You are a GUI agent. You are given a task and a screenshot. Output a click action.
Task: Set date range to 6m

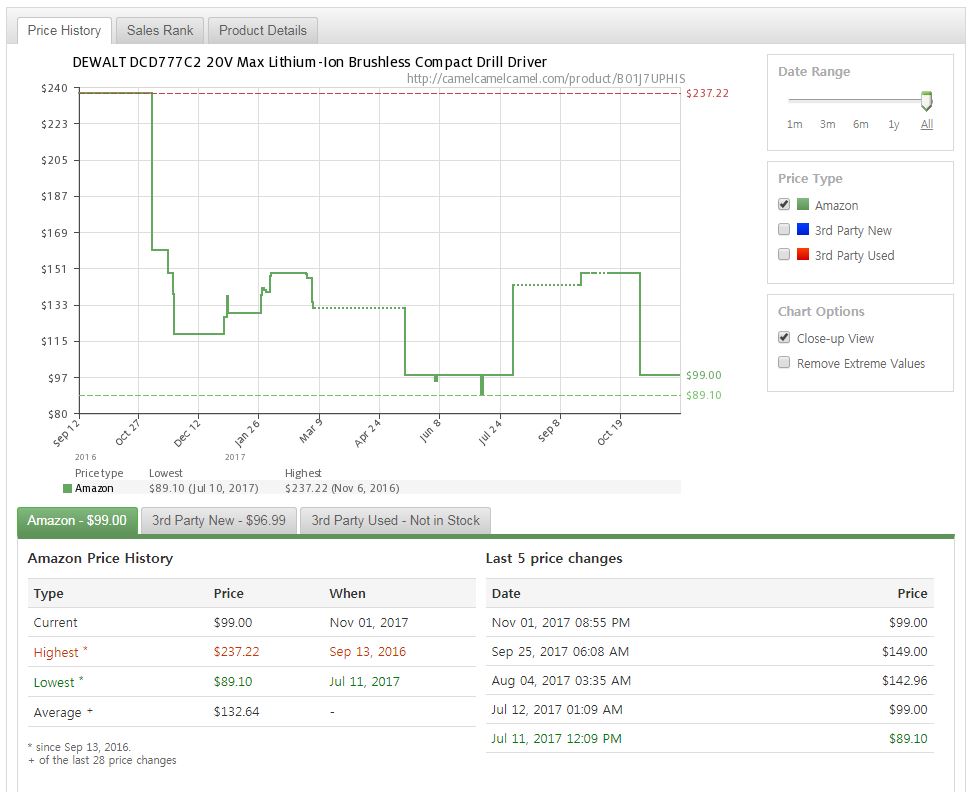(x=860, y=124)
